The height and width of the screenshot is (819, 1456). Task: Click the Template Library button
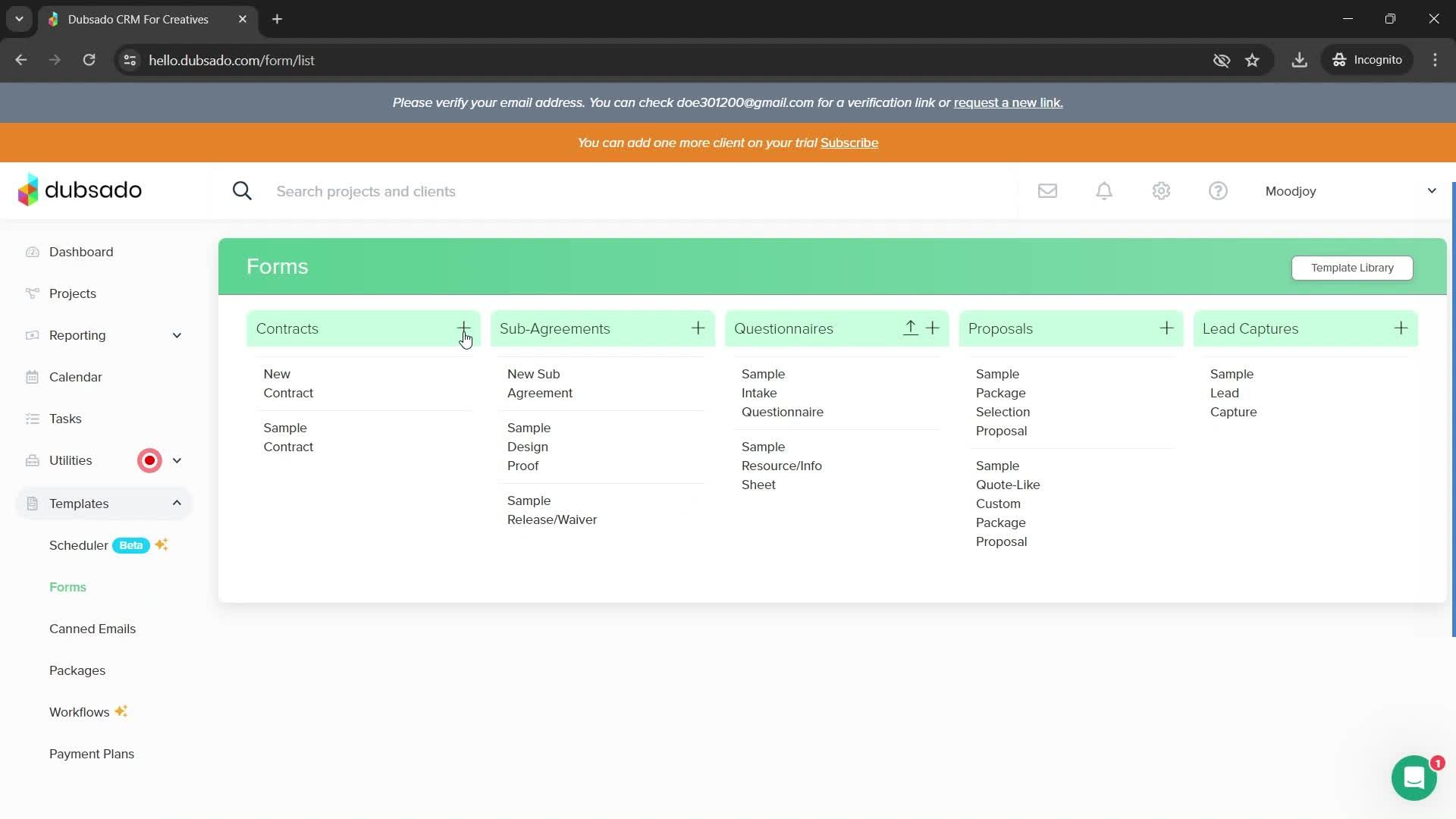pyautogui.click(x=1352, y=268)
